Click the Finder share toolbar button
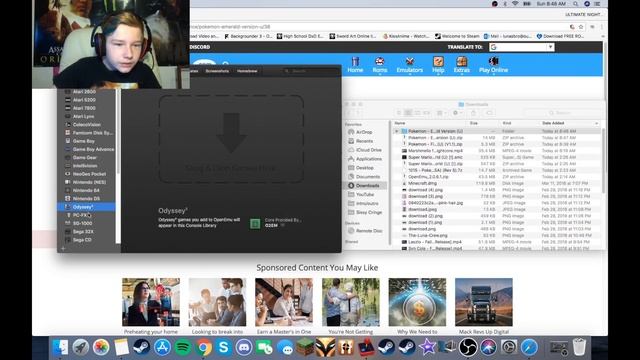The width and height of the screenshot is (640, 360). coord(473,113)
